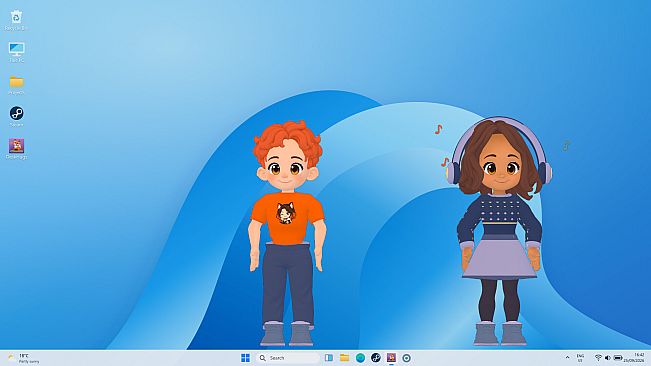Open the Windows Start menu

tap(245, 358)
